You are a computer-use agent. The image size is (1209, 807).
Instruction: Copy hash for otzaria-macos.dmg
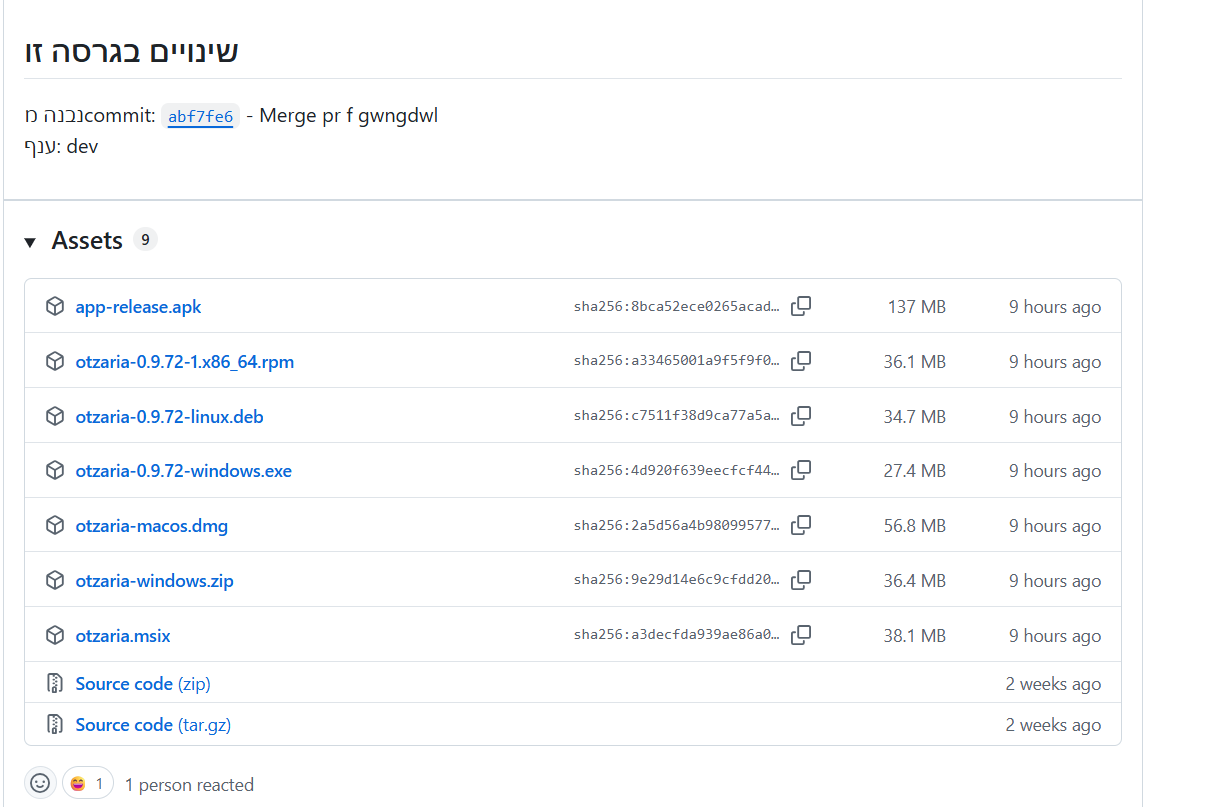point(801,525)
